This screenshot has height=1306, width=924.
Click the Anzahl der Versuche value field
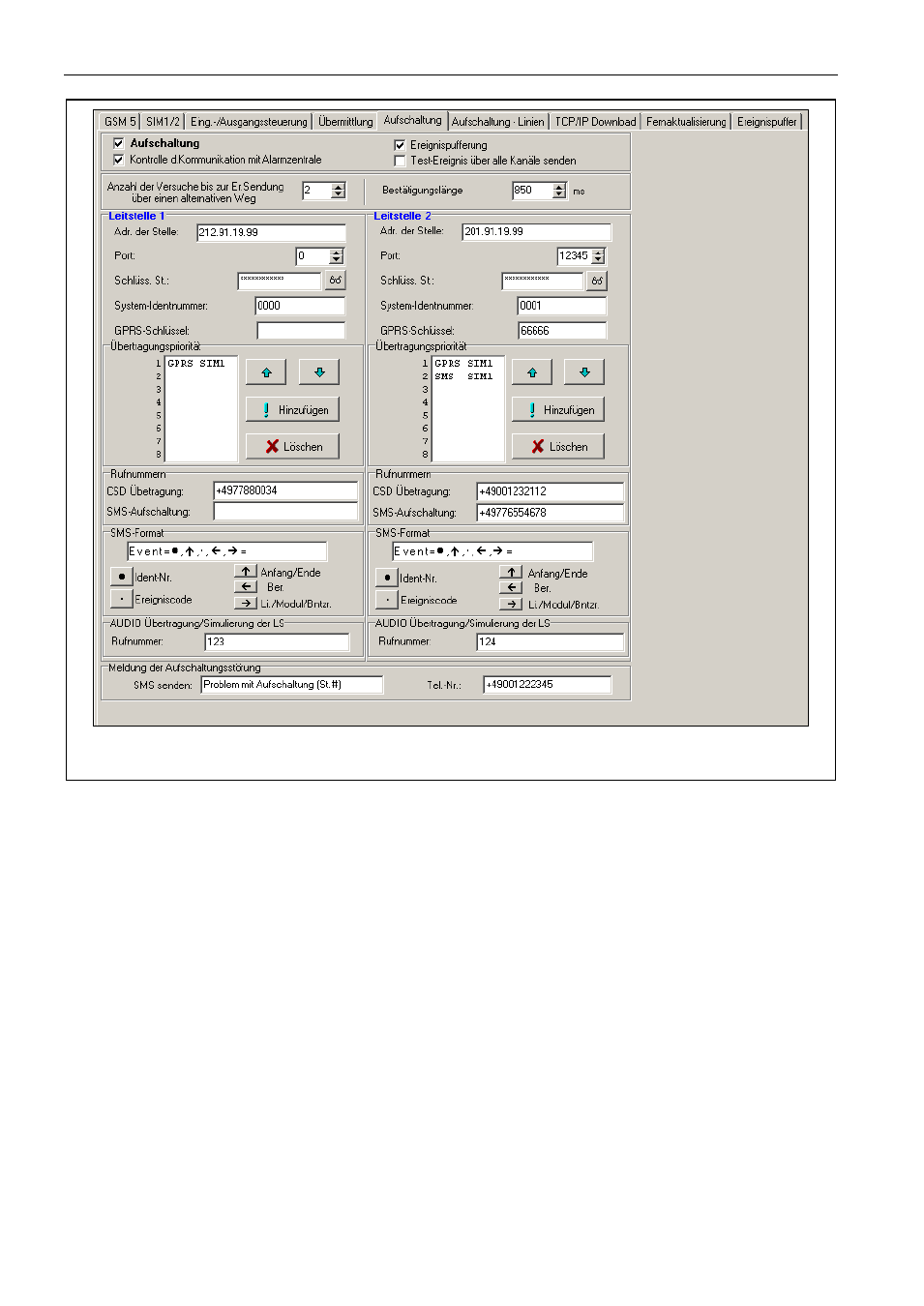pos(317,191)
